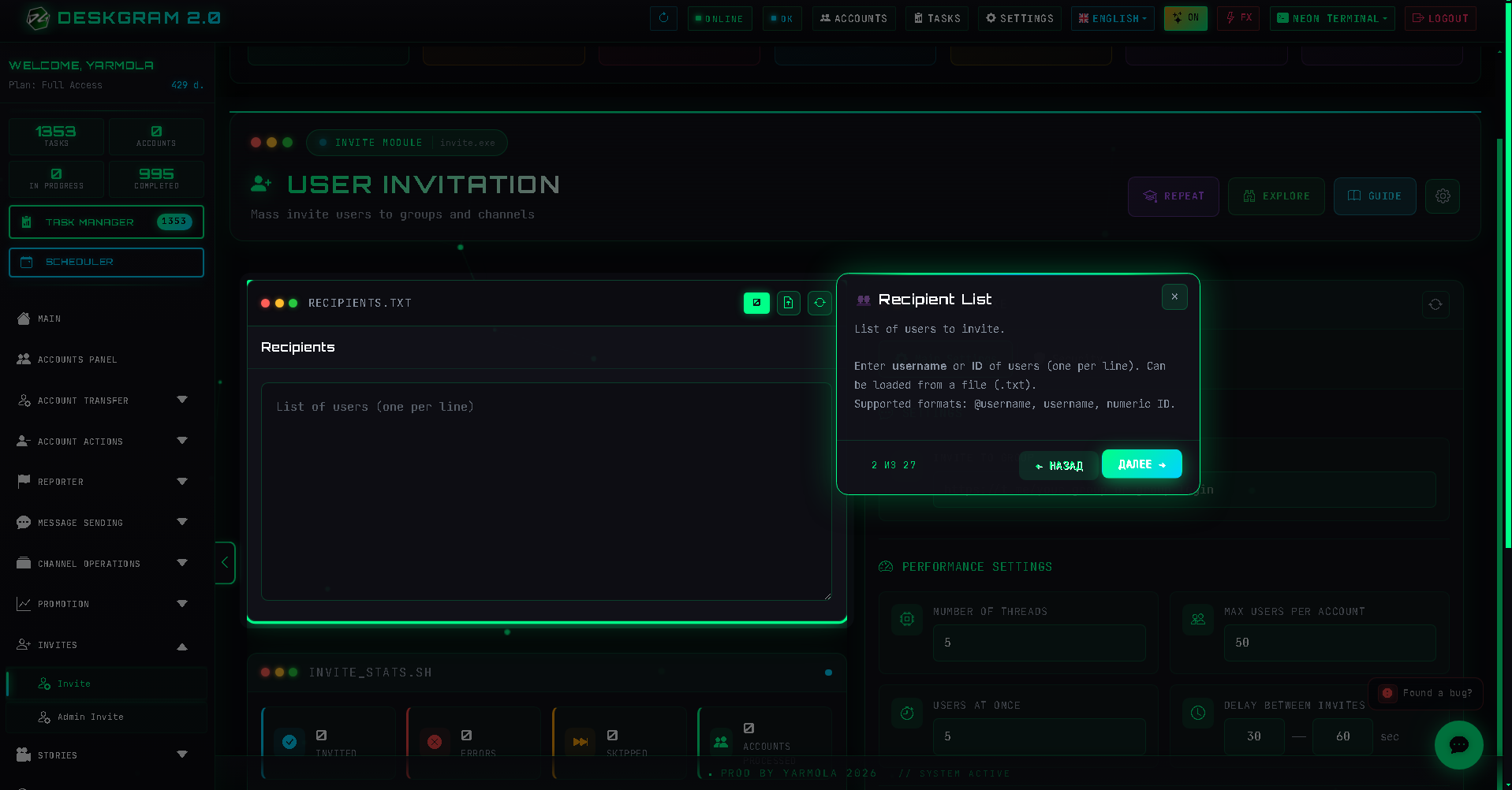Click the Number of Threads chip icon
1512x790 pixels.
[x=907, y=619]
